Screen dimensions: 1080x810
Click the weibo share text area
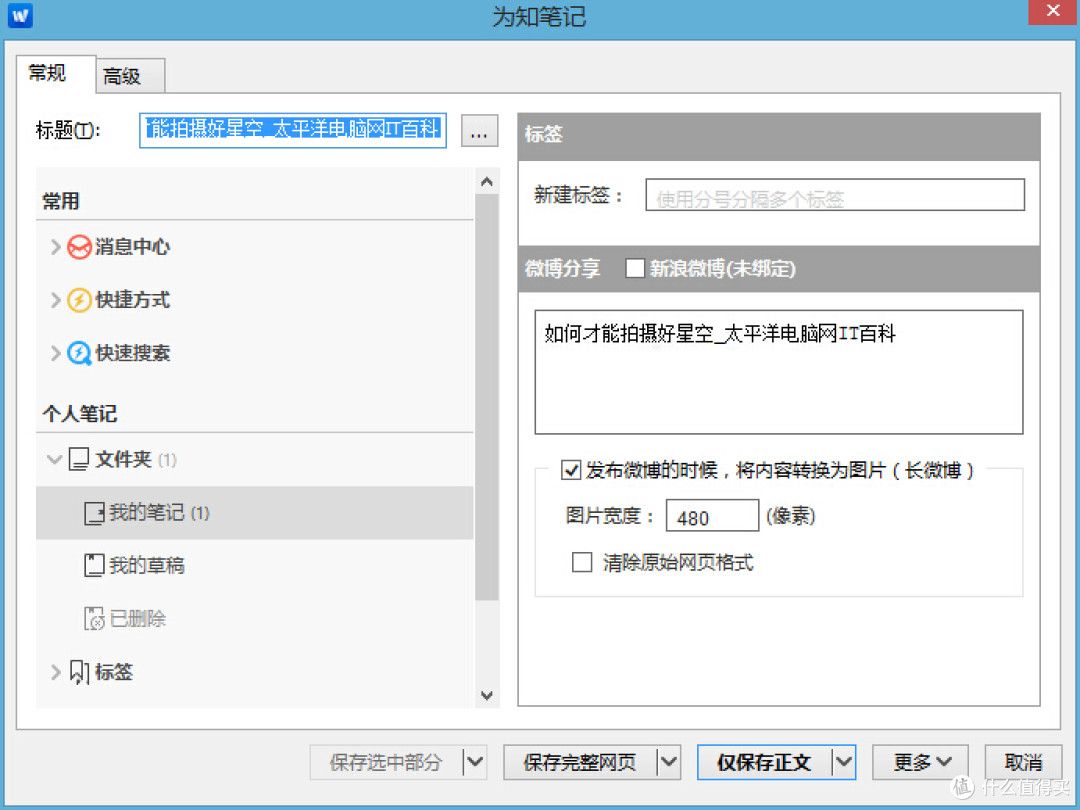coord(778,372)
